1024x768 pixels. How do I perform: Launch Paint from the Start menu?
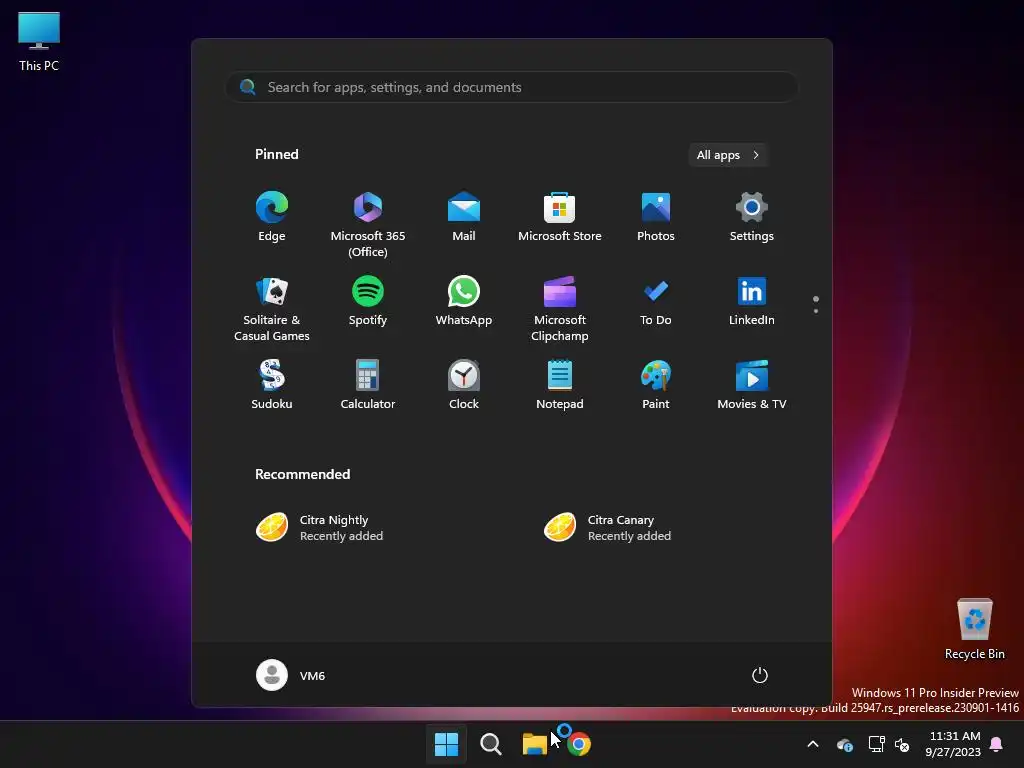coord(656,385)
